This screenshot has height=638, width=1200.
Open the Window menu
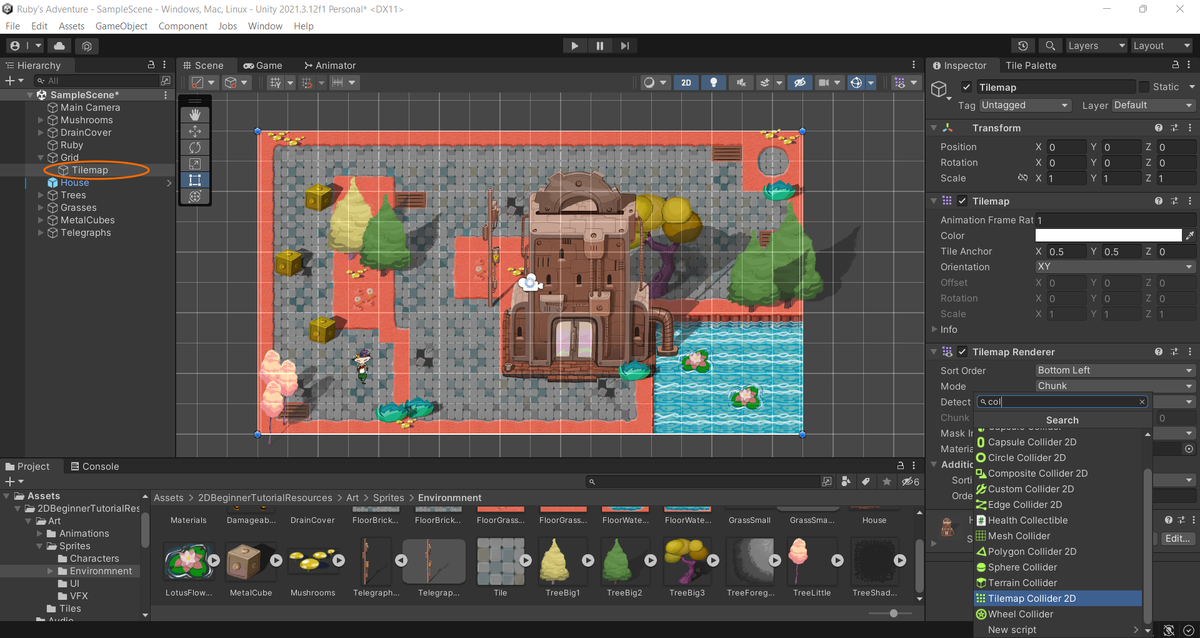[x=265, y=26]
